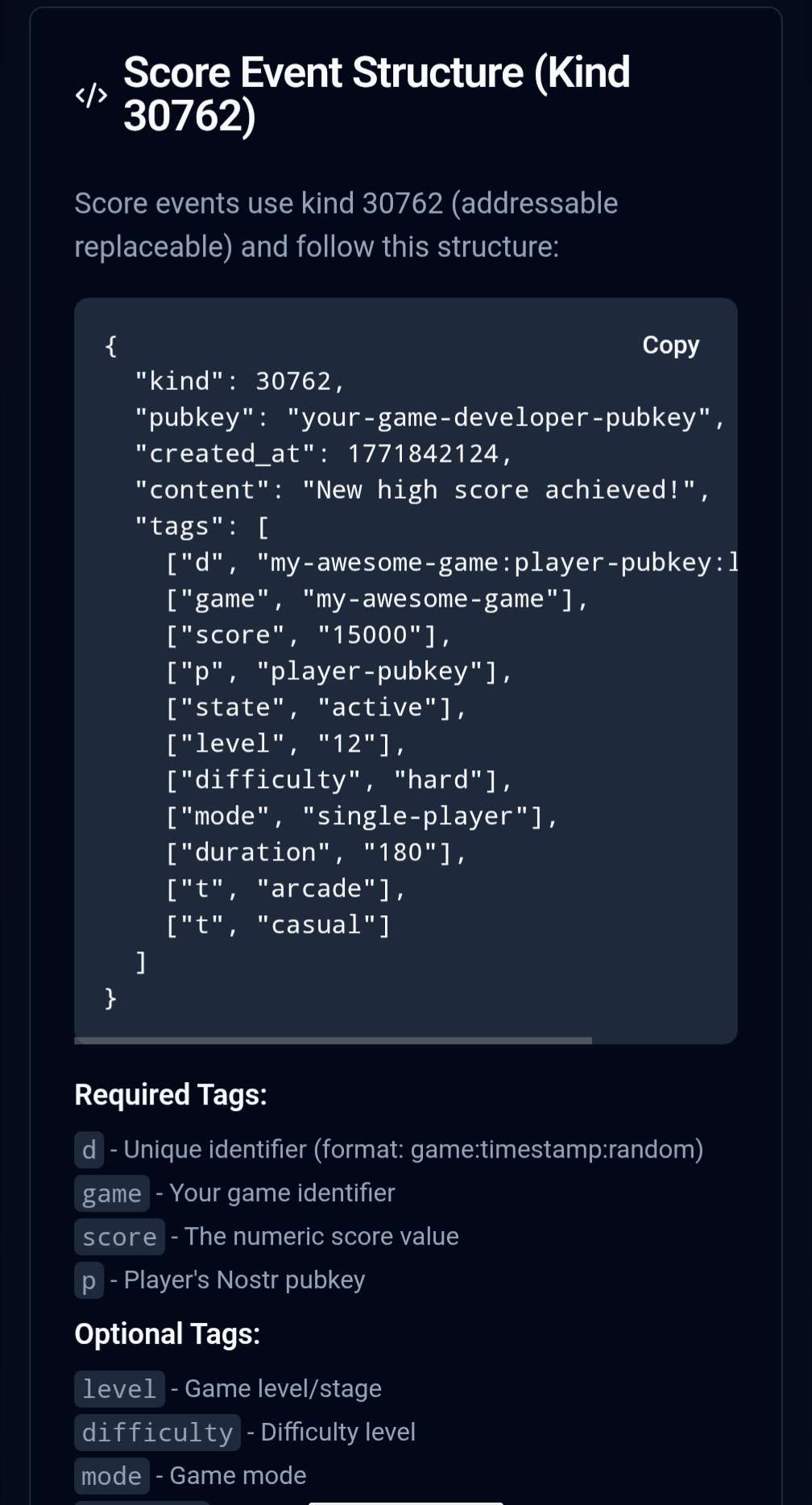Screen dimensions: 812x1505
Task: Click the "d" required tag chip
Action: 89,1149
